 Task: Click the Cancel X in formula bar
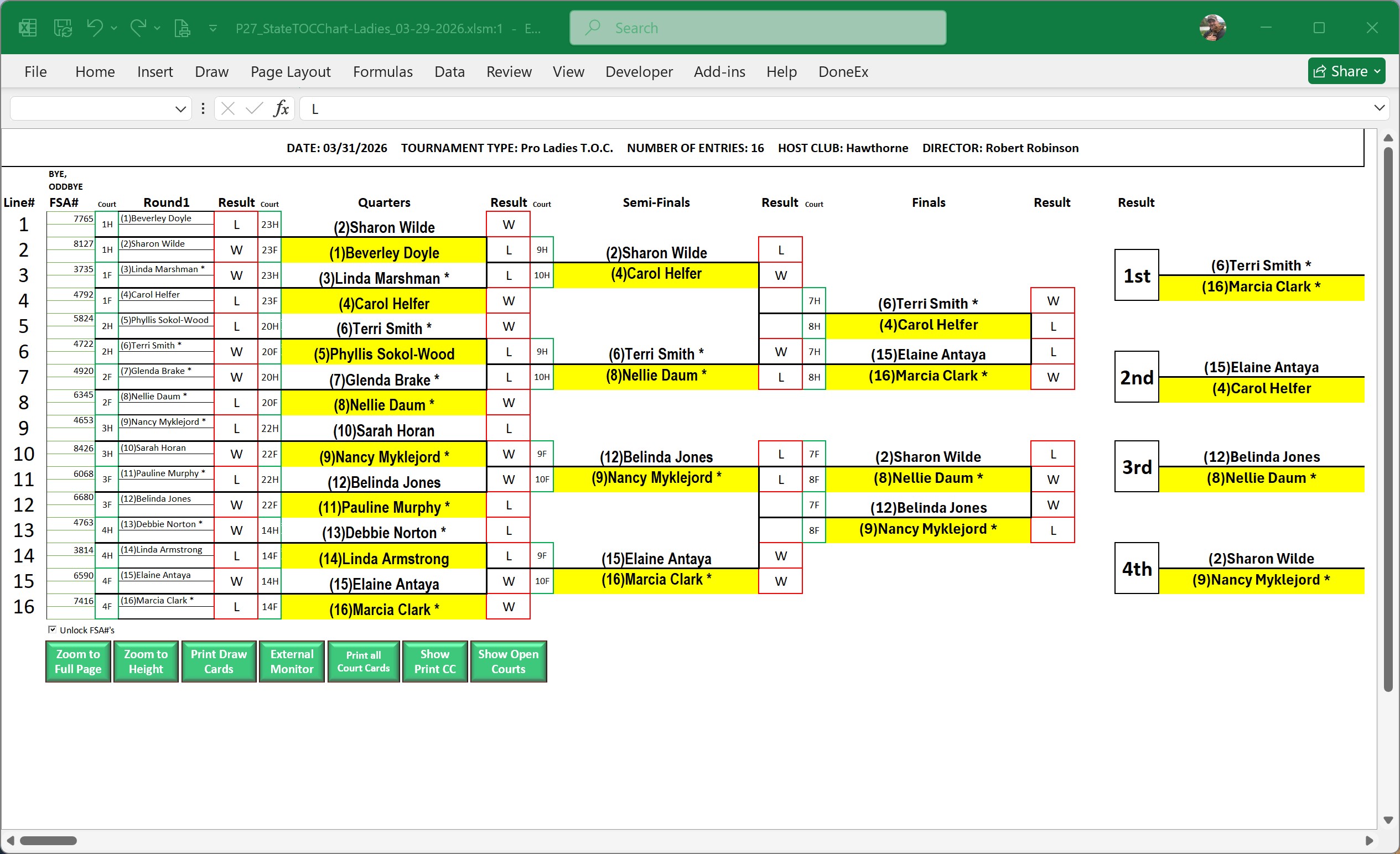point(228,108)
